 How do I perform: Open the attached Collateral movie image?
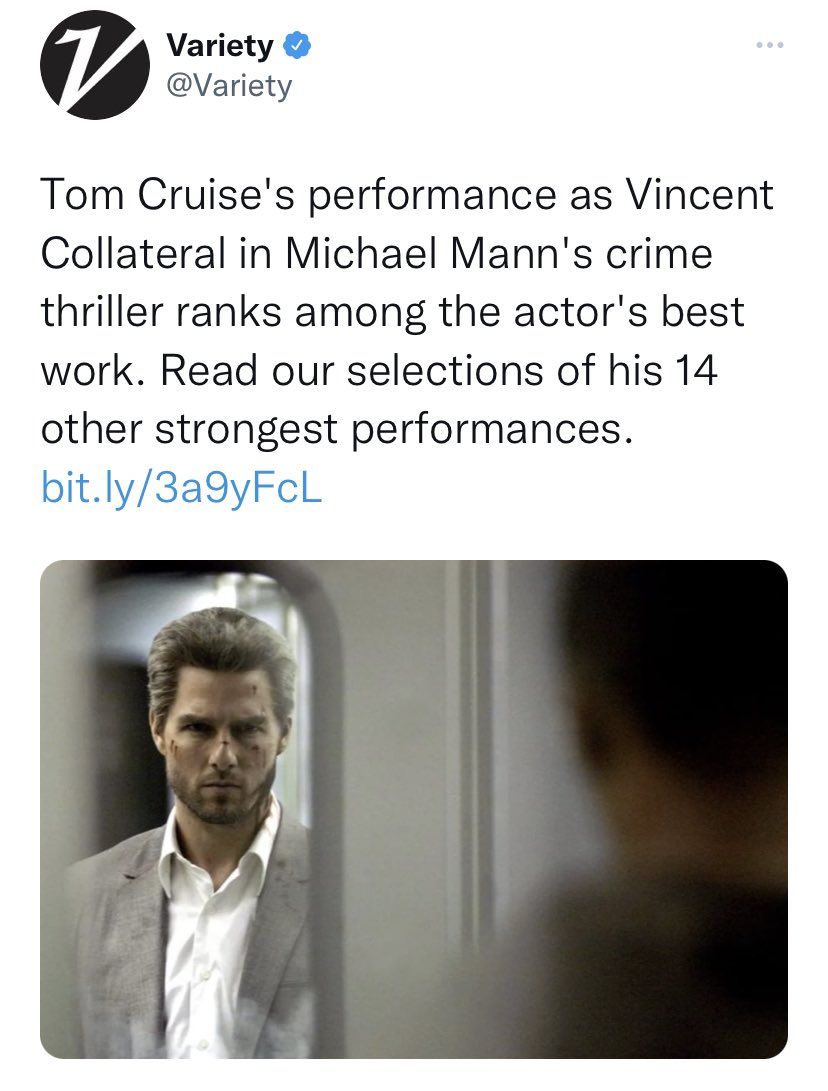[x=413, y=809]
